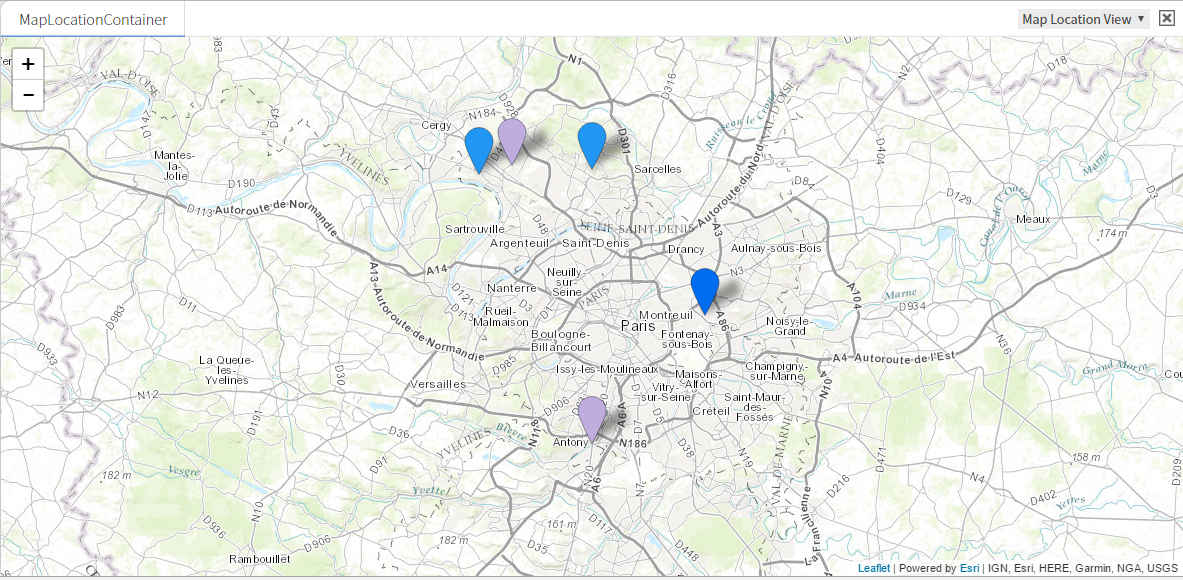Click the Créteil label on the map

coord(711,411)
